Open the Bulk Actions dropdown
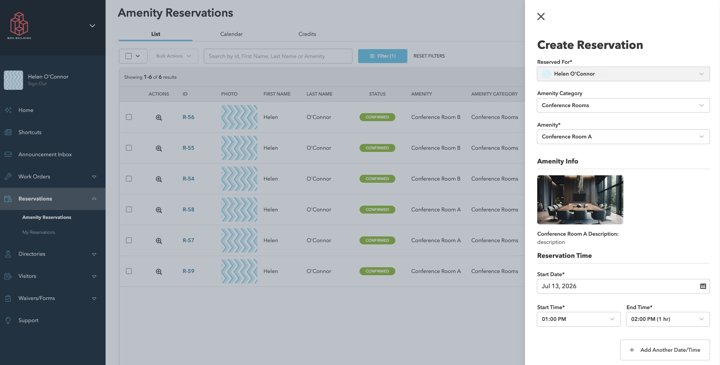Screen dimensions: 720x365 coord(174,56)
